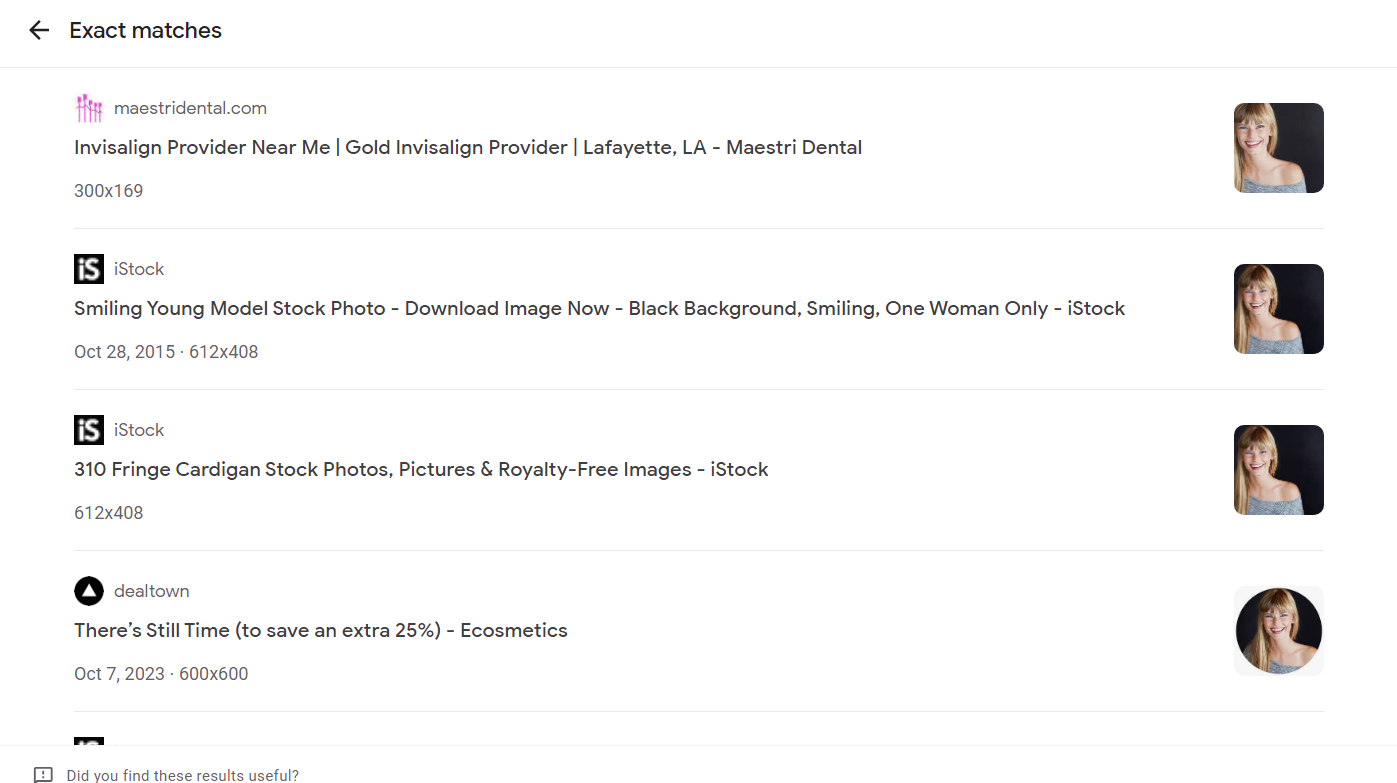The image size is (1397, 783).
Task: Open the thumbnail for the Fringe Cardigan result
Action: [x=1279, y=470]
